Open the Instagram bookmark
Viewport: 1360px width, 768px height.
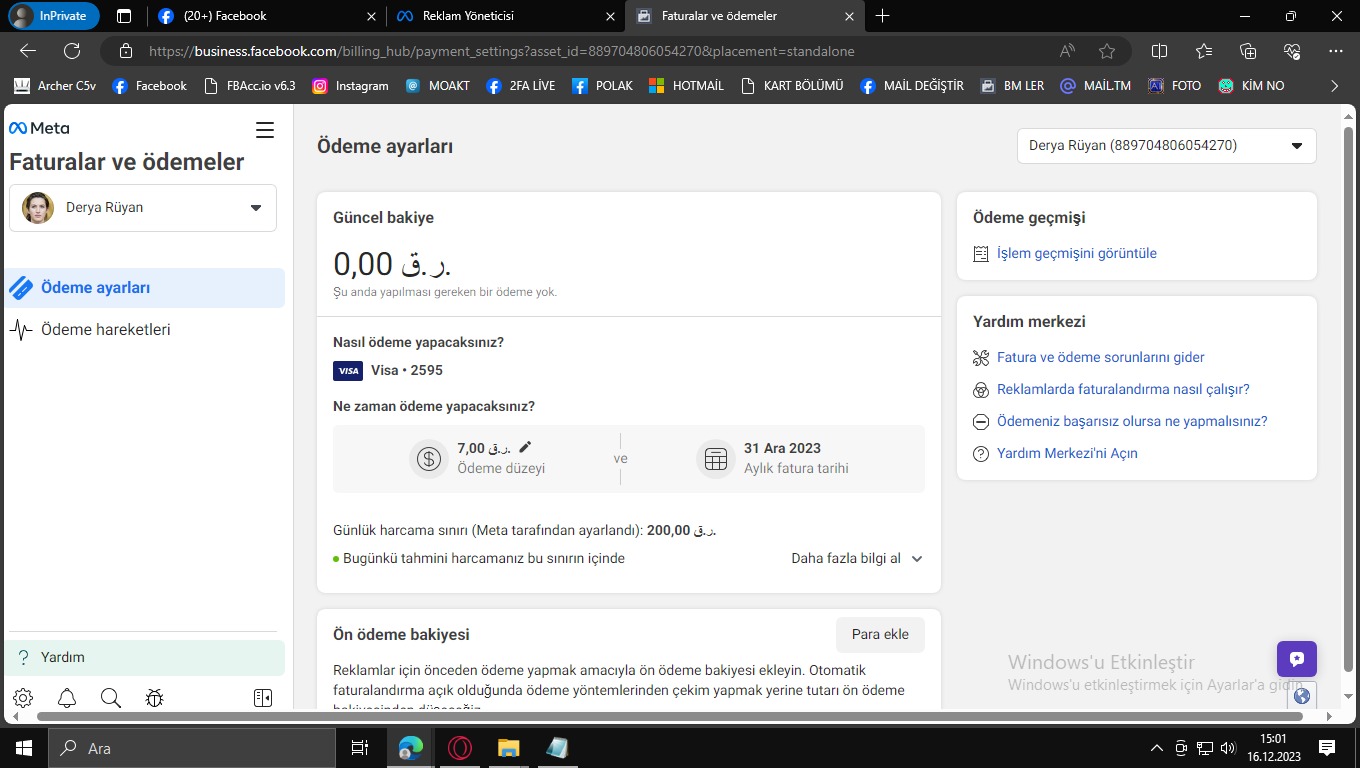pyautogui.click(x=350, y=86)
